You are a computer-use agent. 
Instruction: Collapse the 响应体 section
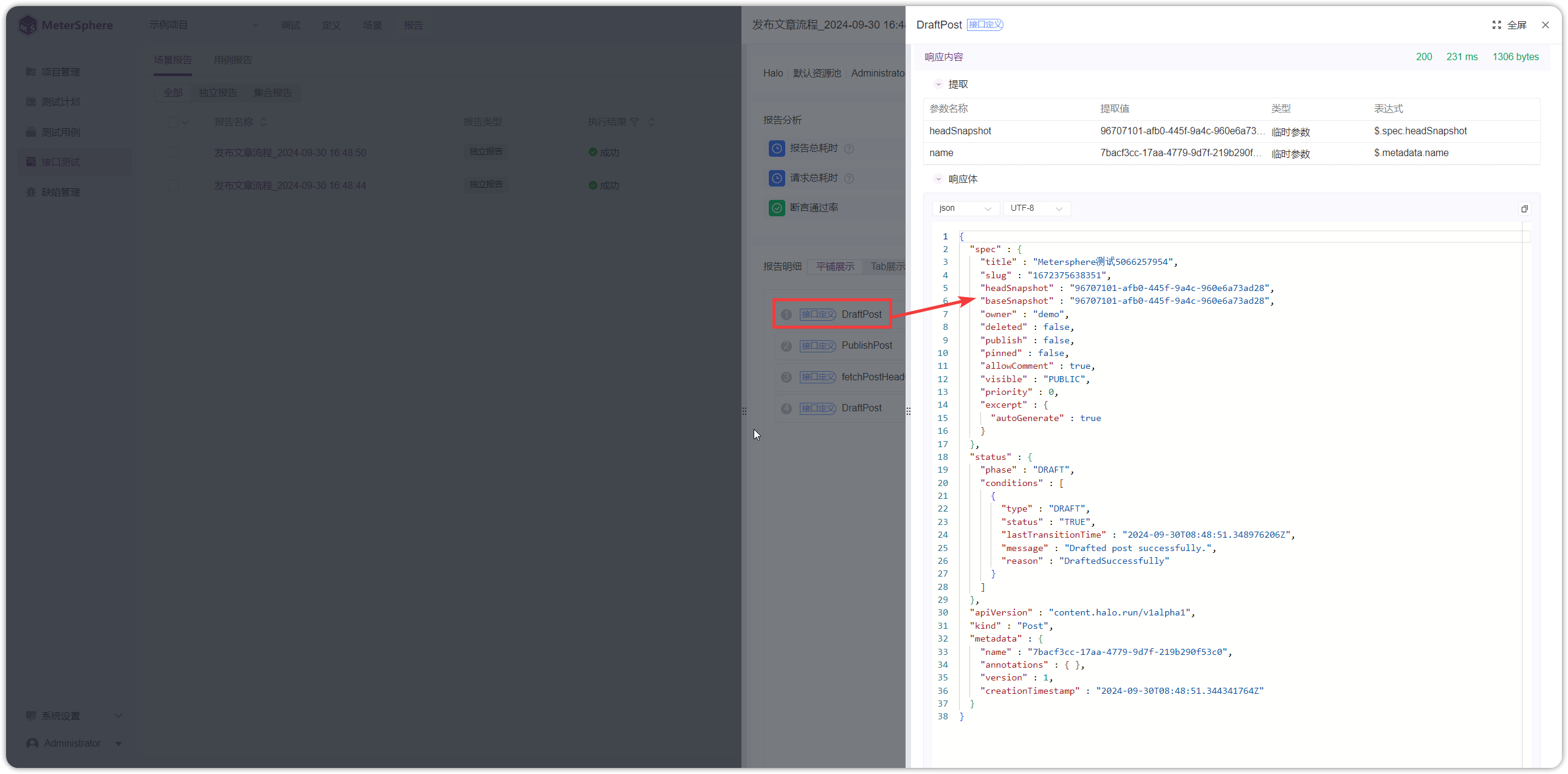point(938,179)
